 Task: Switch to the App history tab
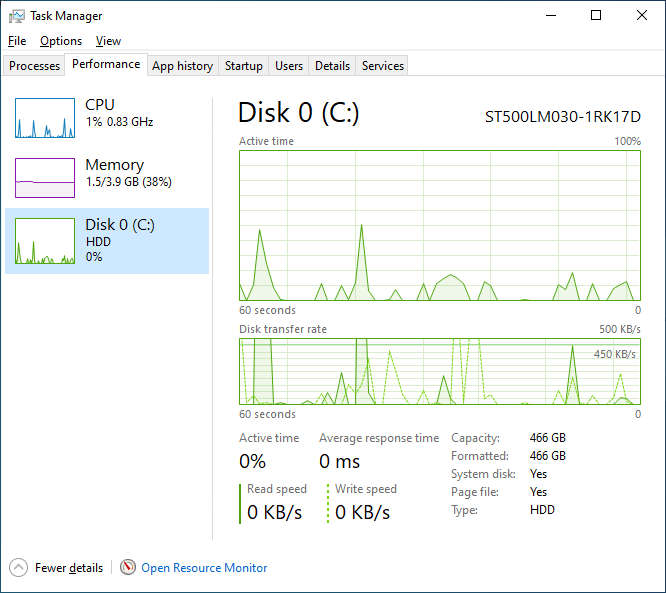[x=182, y=66]
